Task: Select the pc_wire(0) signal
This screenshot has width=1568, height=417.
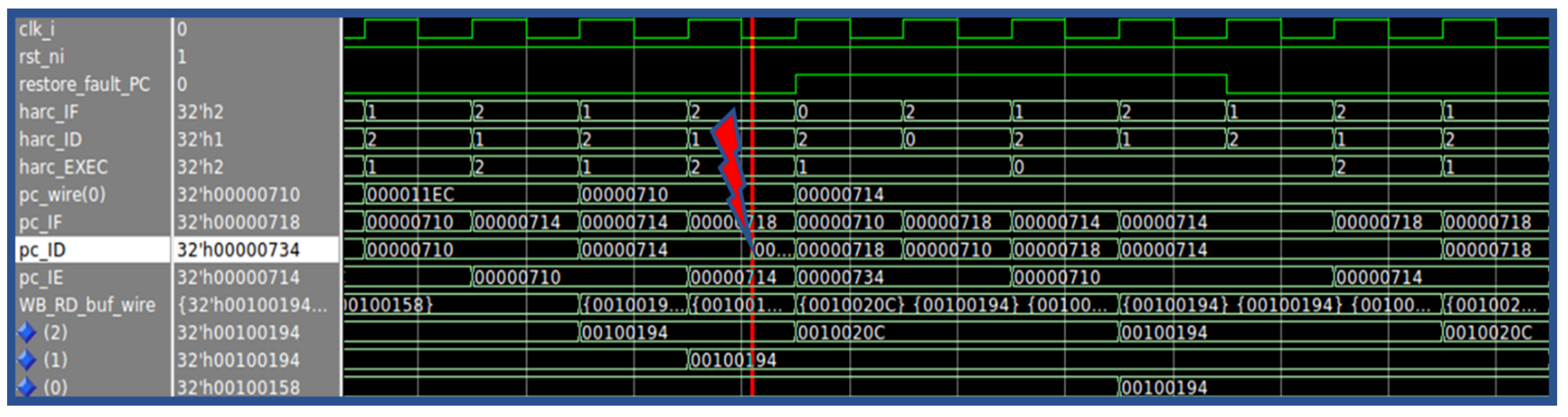Action: [x=62, y=195]
